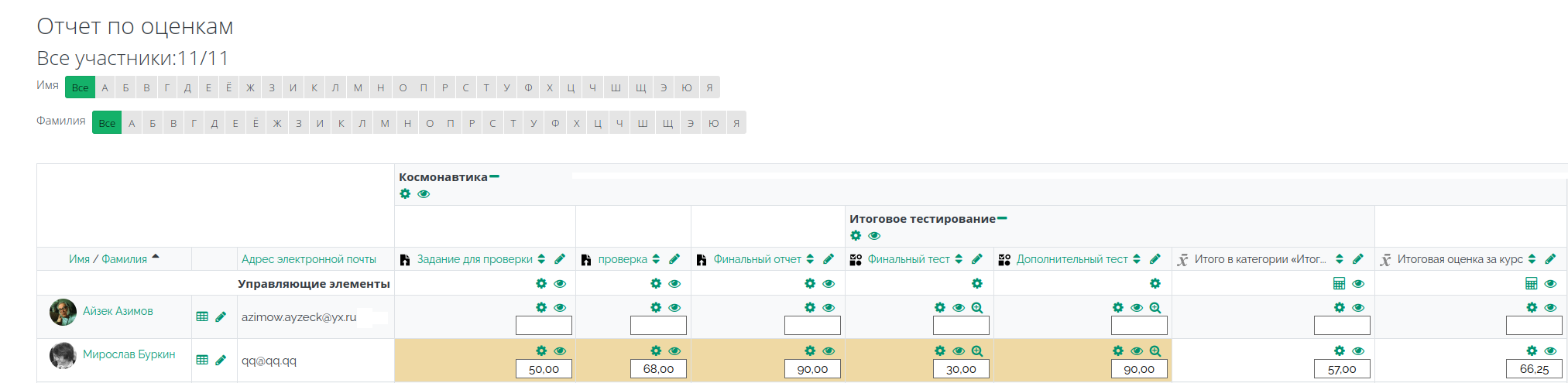Click Азимов's empty Финальный отчет grade field

click(812, 326)
